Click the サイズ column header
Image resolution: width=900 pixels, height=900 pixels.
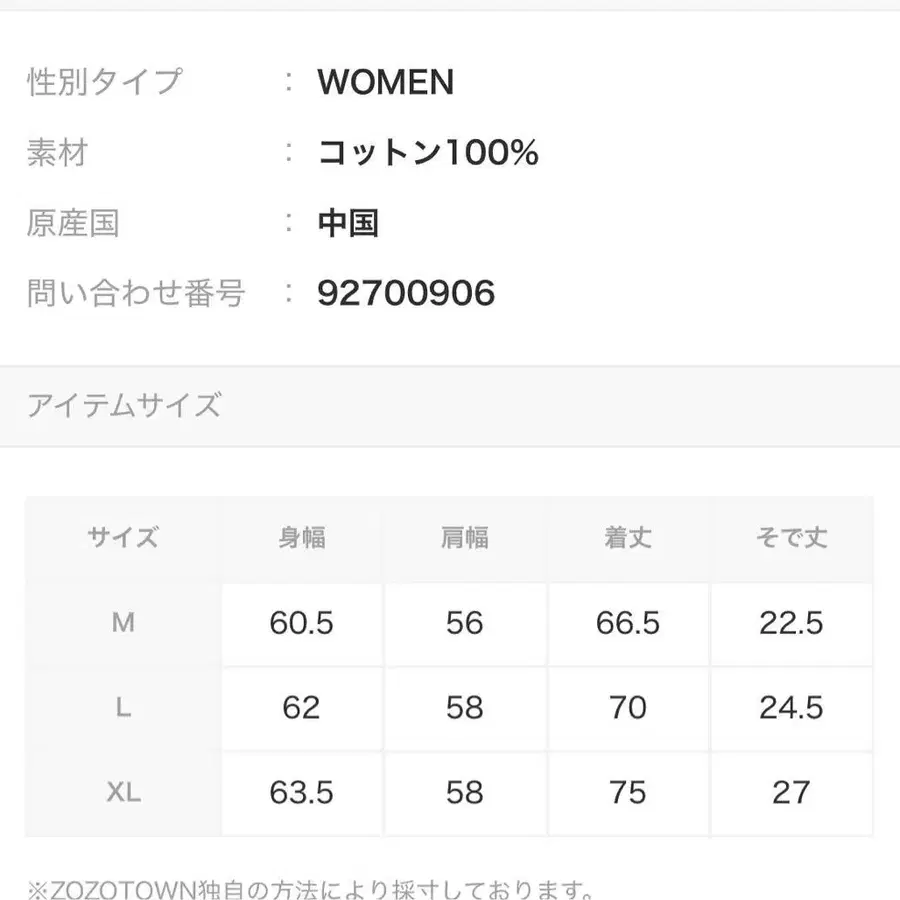(123, 538)
